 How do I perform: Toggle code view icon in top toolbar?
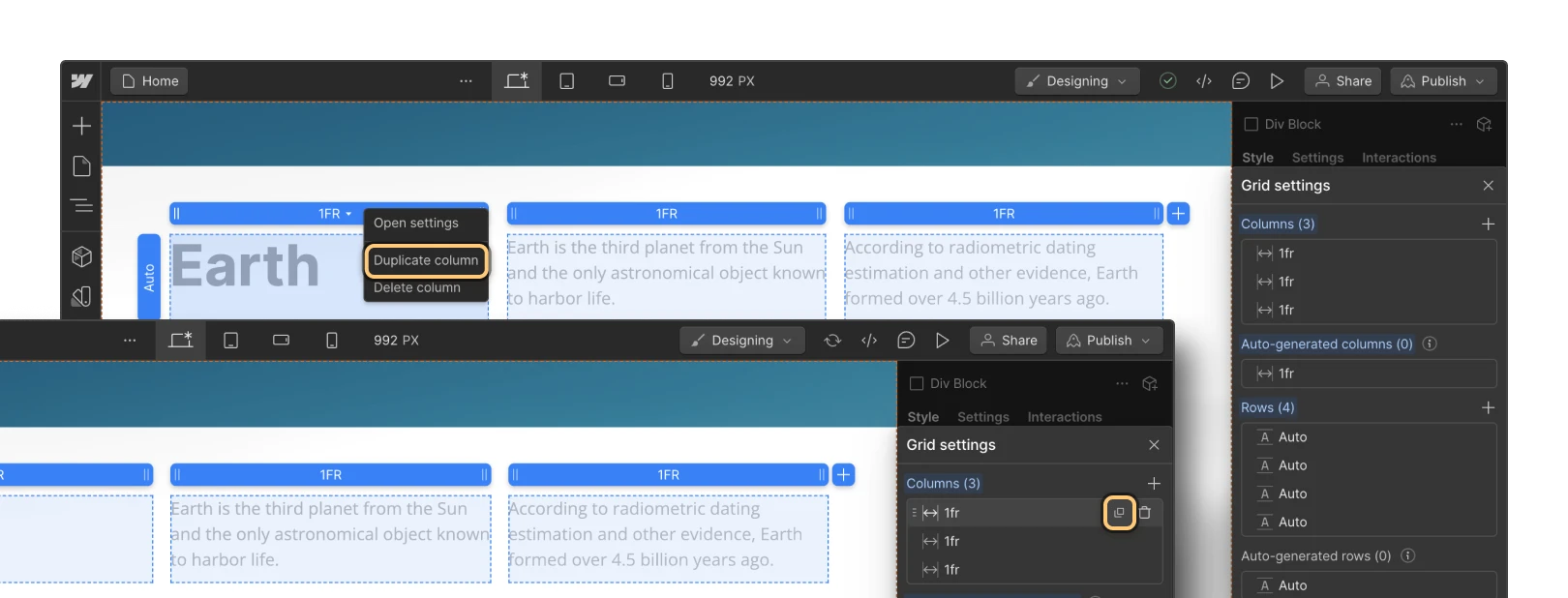point(1204,81)
